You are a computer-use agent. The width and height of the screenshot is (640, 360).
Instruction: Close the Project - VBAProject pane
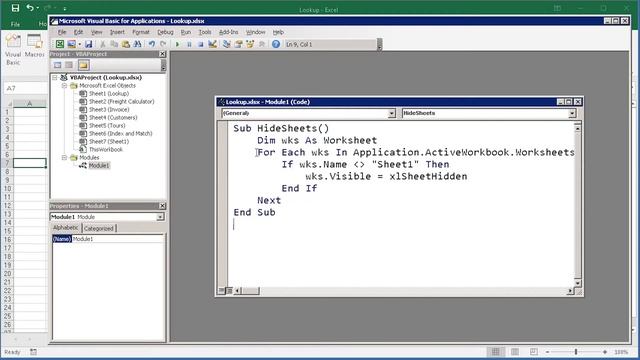pos(162,54)
